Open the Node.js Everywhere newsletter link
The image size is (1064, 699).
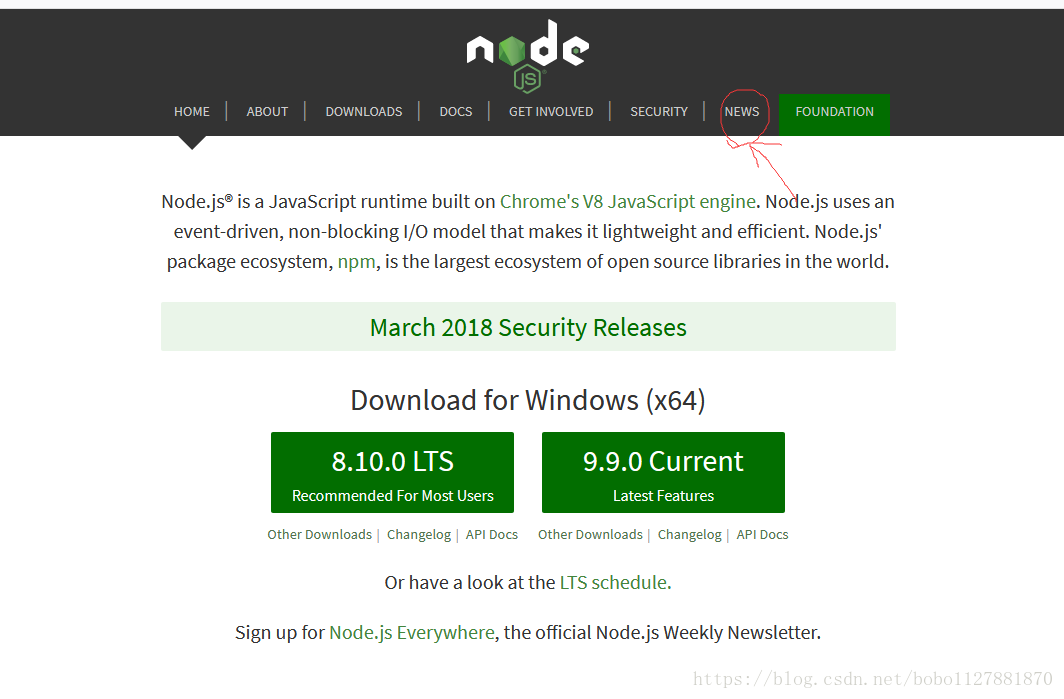tap(412, 632)
